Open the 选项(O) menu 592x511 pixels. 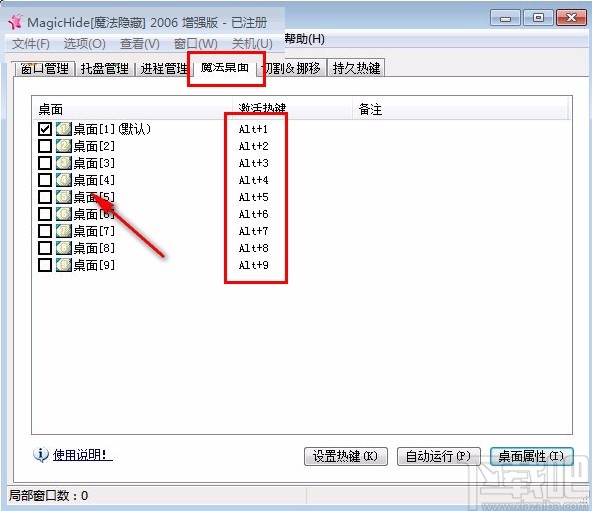pyautogui.click(x=85, y=44)
